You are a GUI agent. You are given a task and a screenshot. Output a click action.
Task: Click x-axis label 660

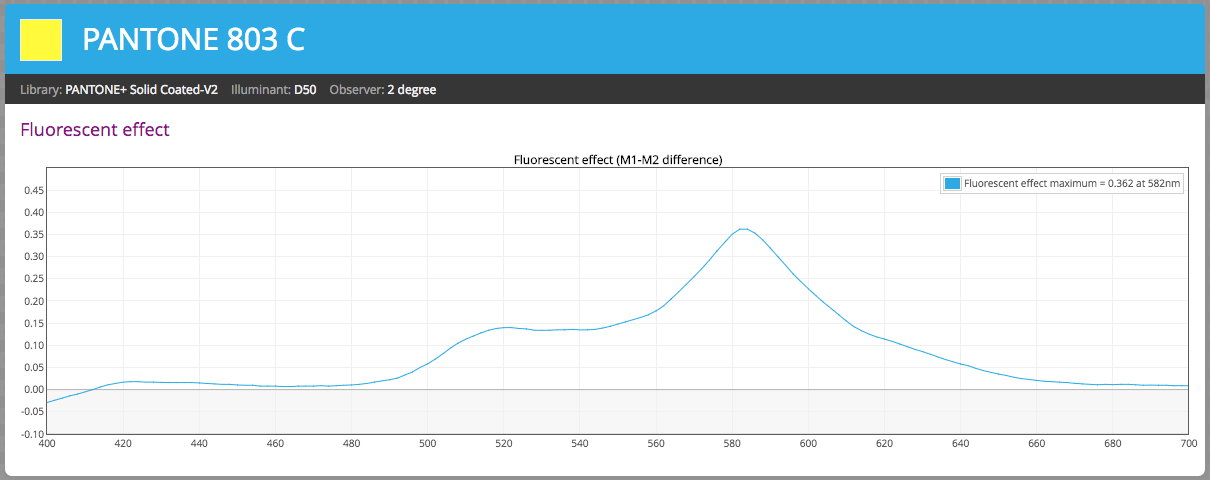(1036, 442)
